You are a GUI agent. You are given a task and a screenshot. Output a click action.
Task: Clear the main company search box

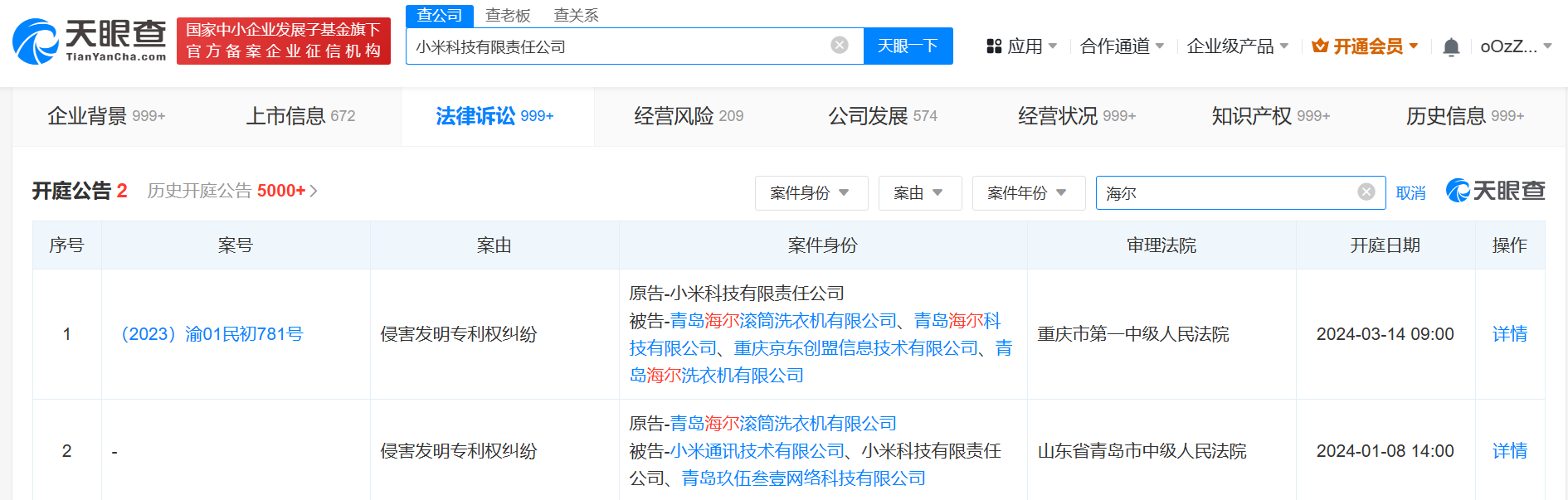tap(840, 46)
